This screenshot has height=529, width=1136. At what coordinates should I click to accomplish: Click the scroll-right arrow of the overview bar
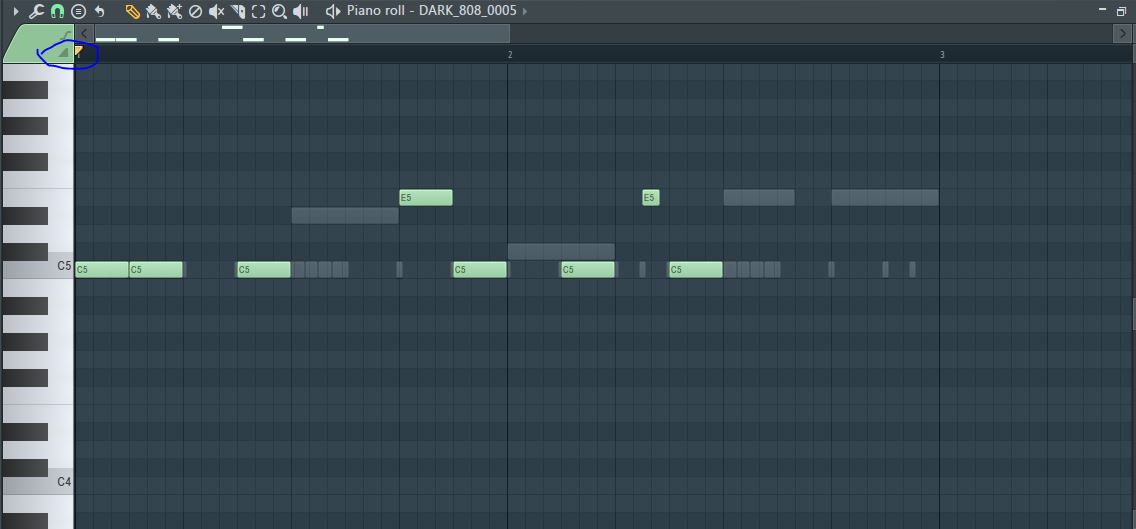[x=1120, y=33]
